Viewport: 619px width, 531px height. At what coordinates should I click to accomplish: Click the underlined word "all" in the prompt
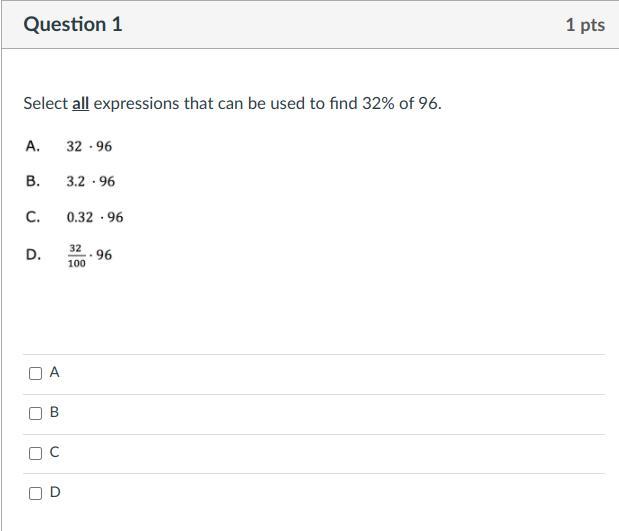[x=81, y=103]
